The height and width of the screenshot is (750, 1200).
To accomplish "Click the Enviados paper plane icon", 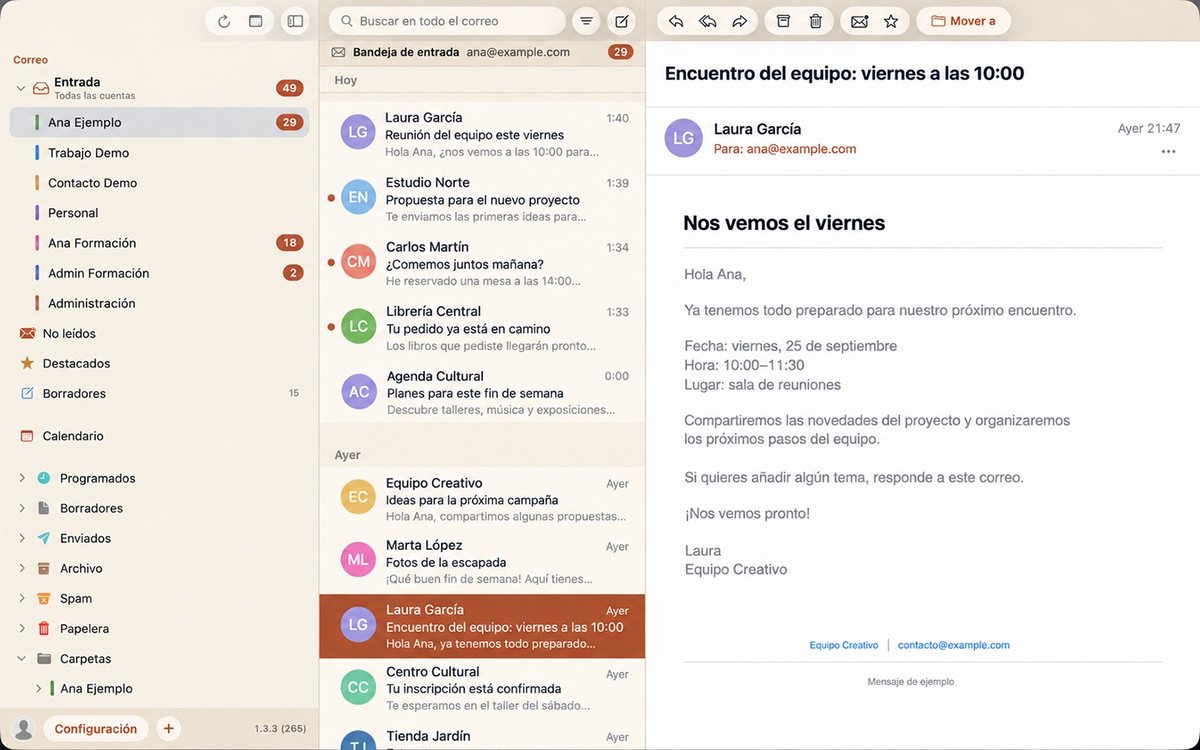I will click(44, 538).
